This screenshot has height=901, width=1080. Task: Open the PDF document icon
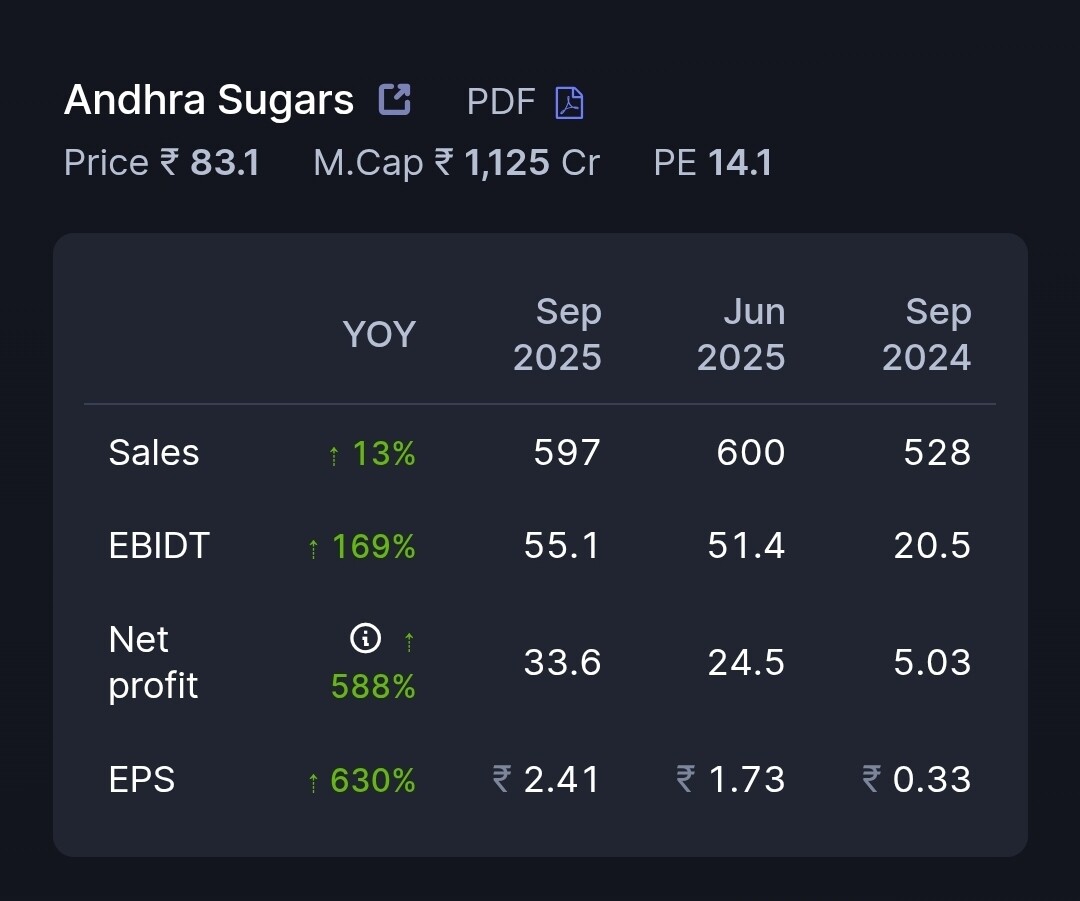(x=569, y=102)
